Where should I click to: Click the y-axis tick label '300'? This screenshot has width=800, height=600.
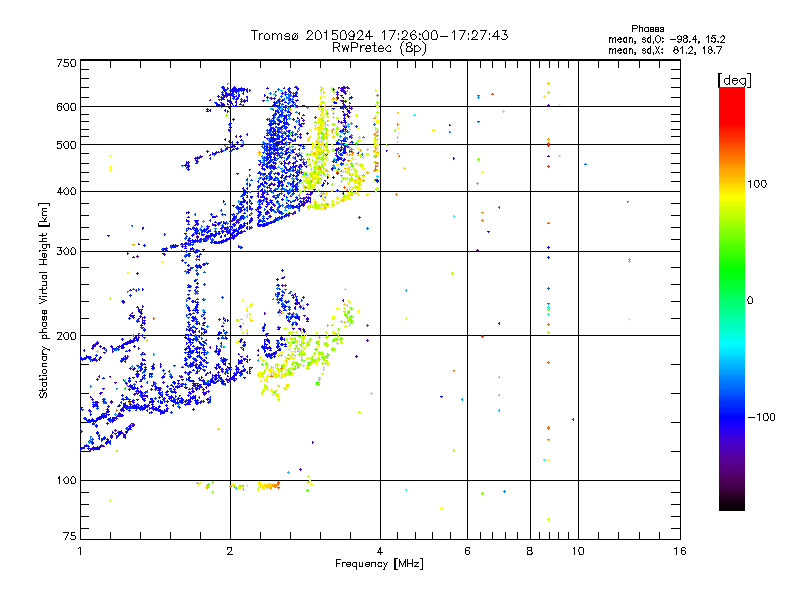click(67, 252)
